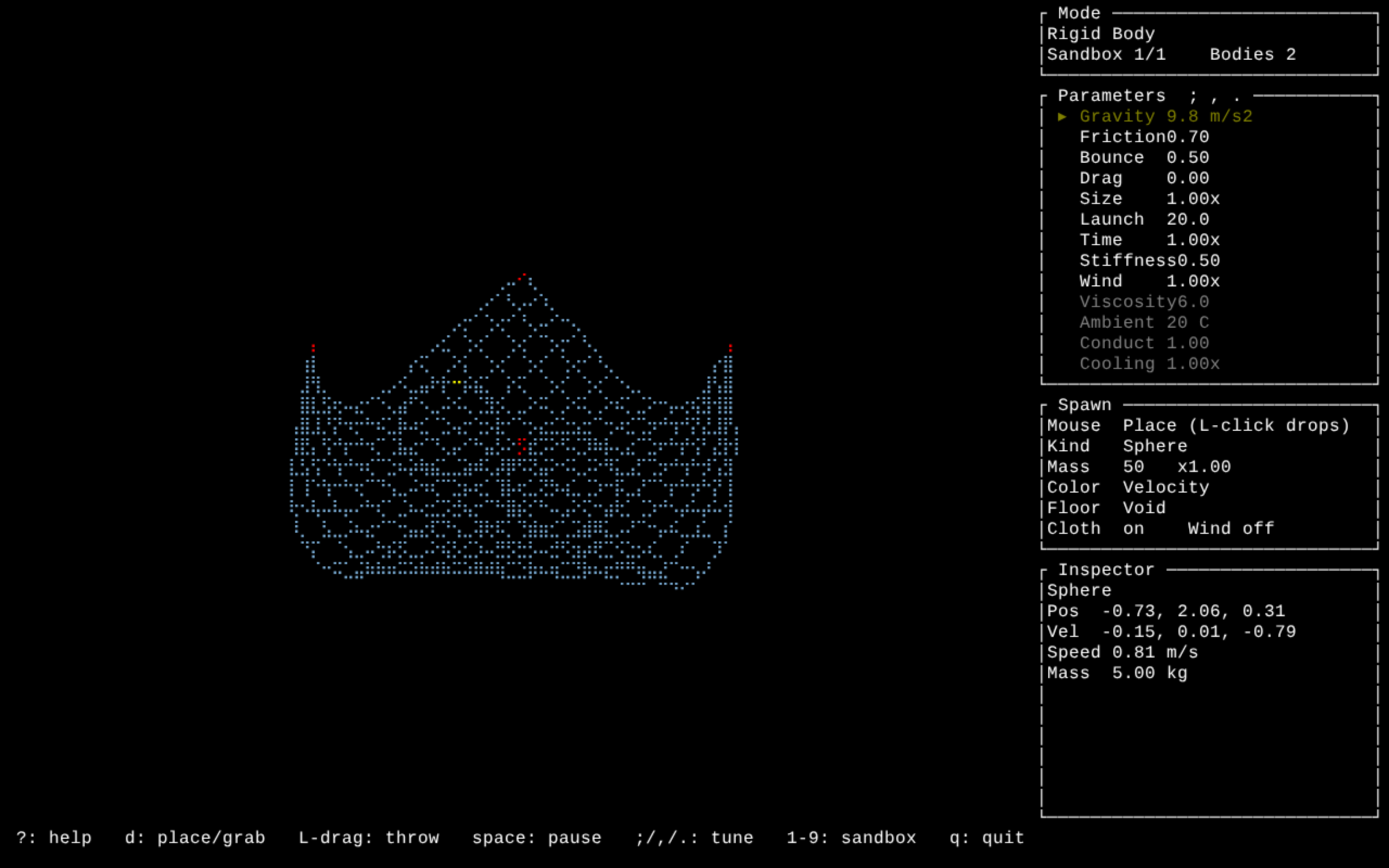Image resolution: width=1389 pixels, height=868 pixels.
Task: Click the '?: help' hint
Action: point(54,838)
